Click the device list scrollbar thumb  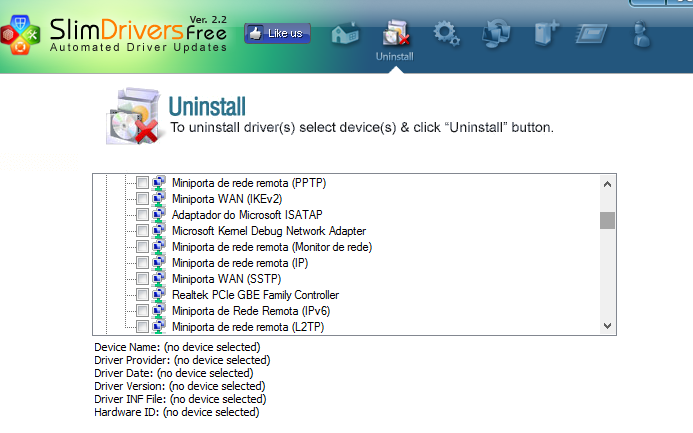click(607, 220)
